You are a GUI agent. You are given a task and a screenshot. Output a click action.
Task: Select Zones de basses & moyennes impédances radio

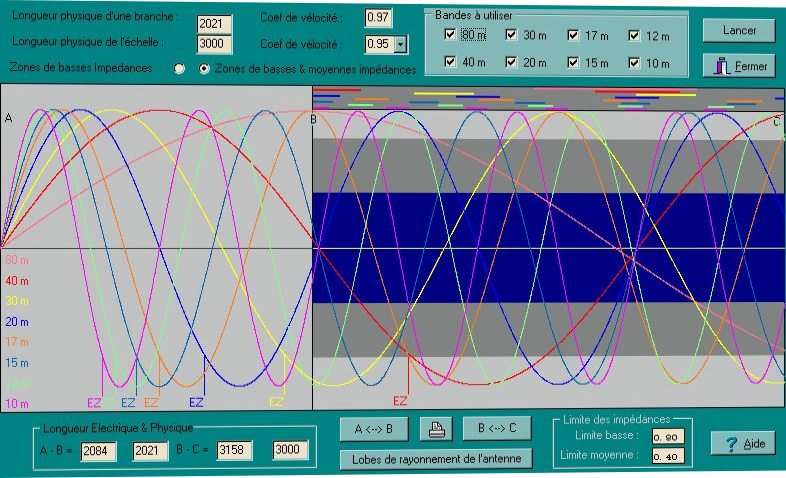(204, 69)
